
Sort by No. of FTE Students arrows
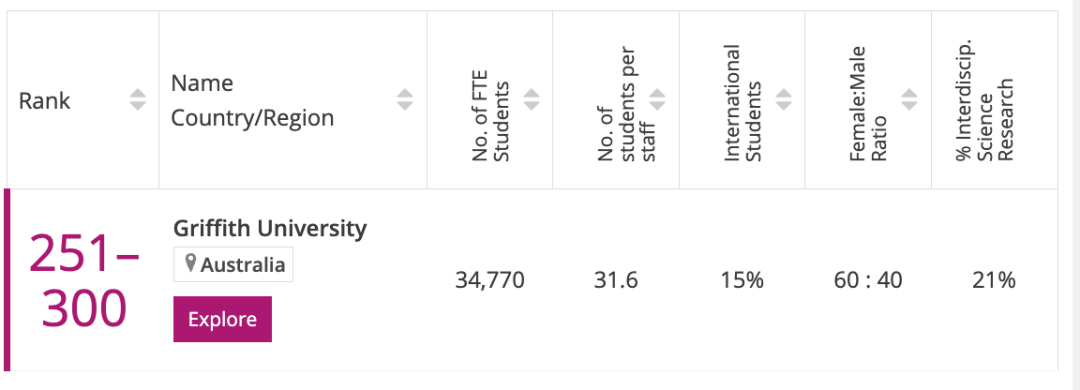coord(531,100)
